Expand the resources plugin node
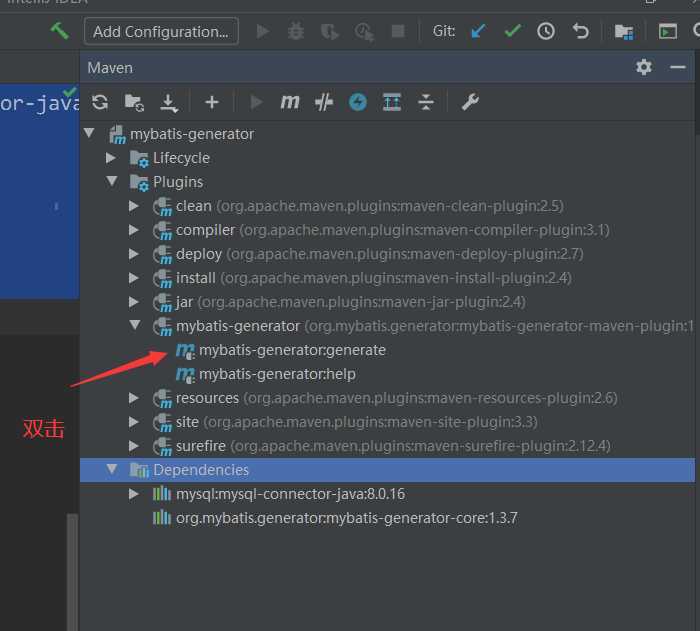The image size is (700, 631). (x=133, y=397)
